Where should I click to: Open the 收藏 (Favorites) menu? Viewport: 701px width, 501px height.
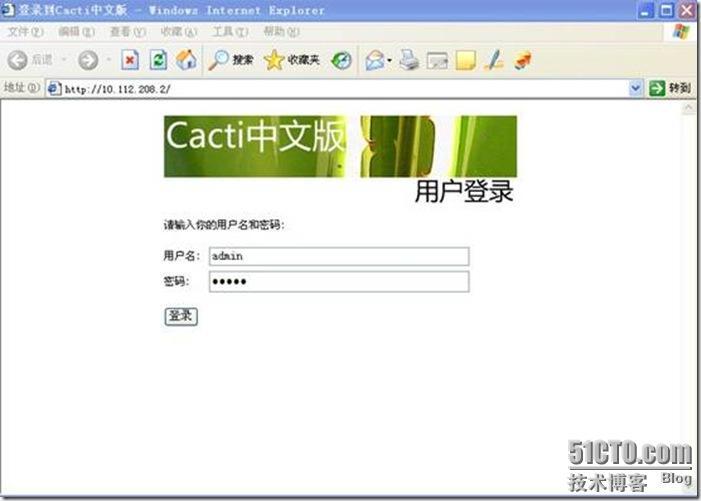click(179, 32)
